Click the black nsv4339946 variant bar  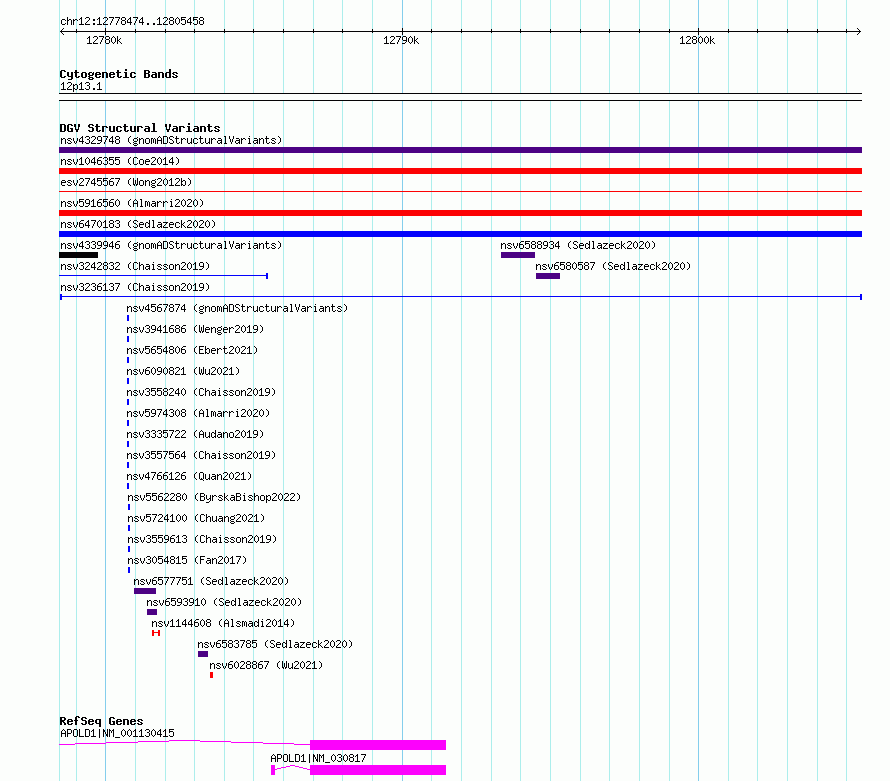click(78, 255)
